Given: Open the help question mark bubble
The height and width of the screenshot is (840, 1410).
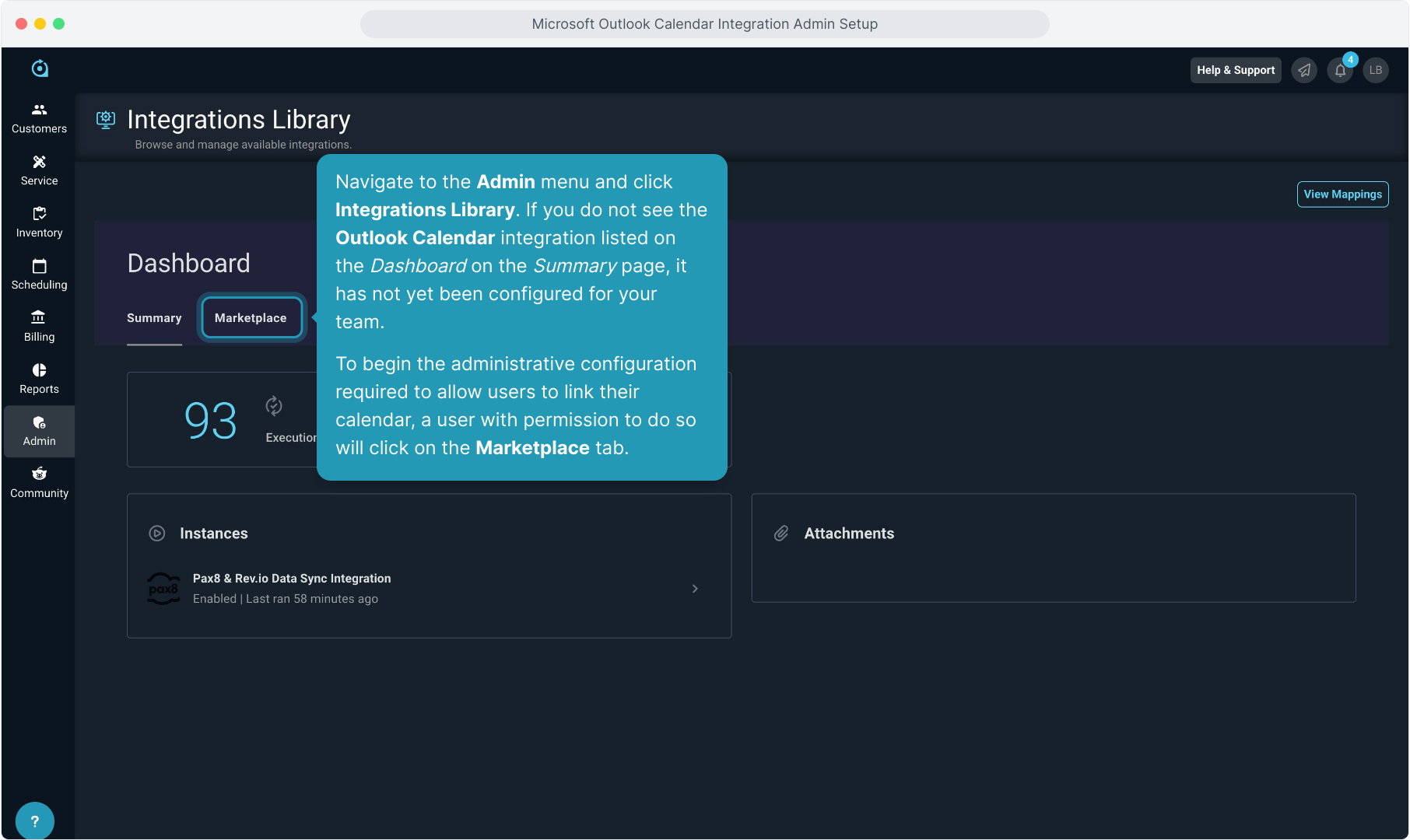Looking at the screenshot, I should click(x=34, y=821).
